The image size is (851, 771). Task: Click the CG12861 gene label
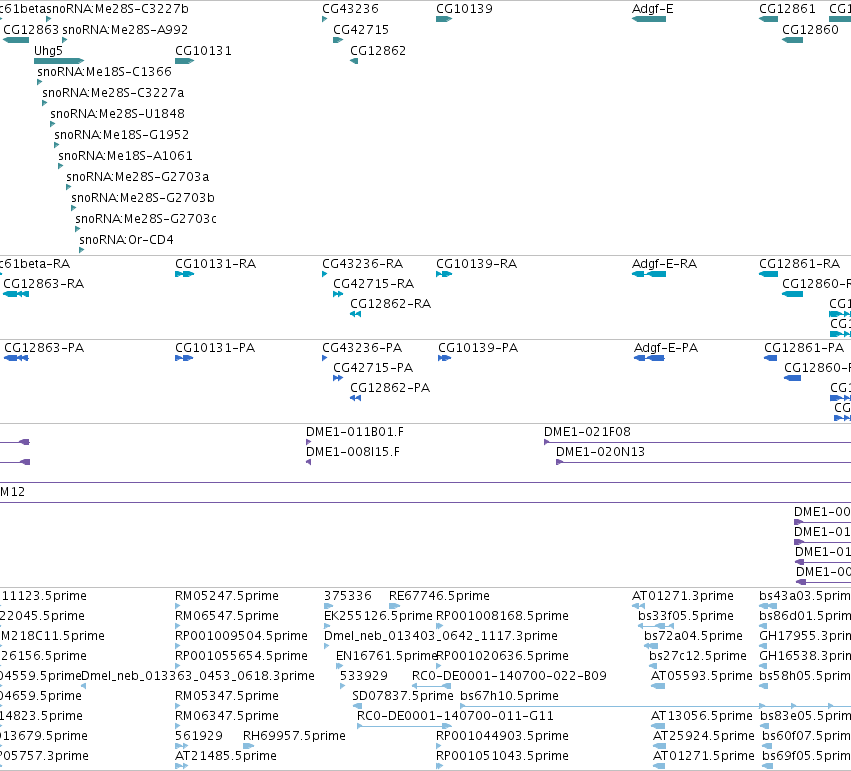(787, 9)
